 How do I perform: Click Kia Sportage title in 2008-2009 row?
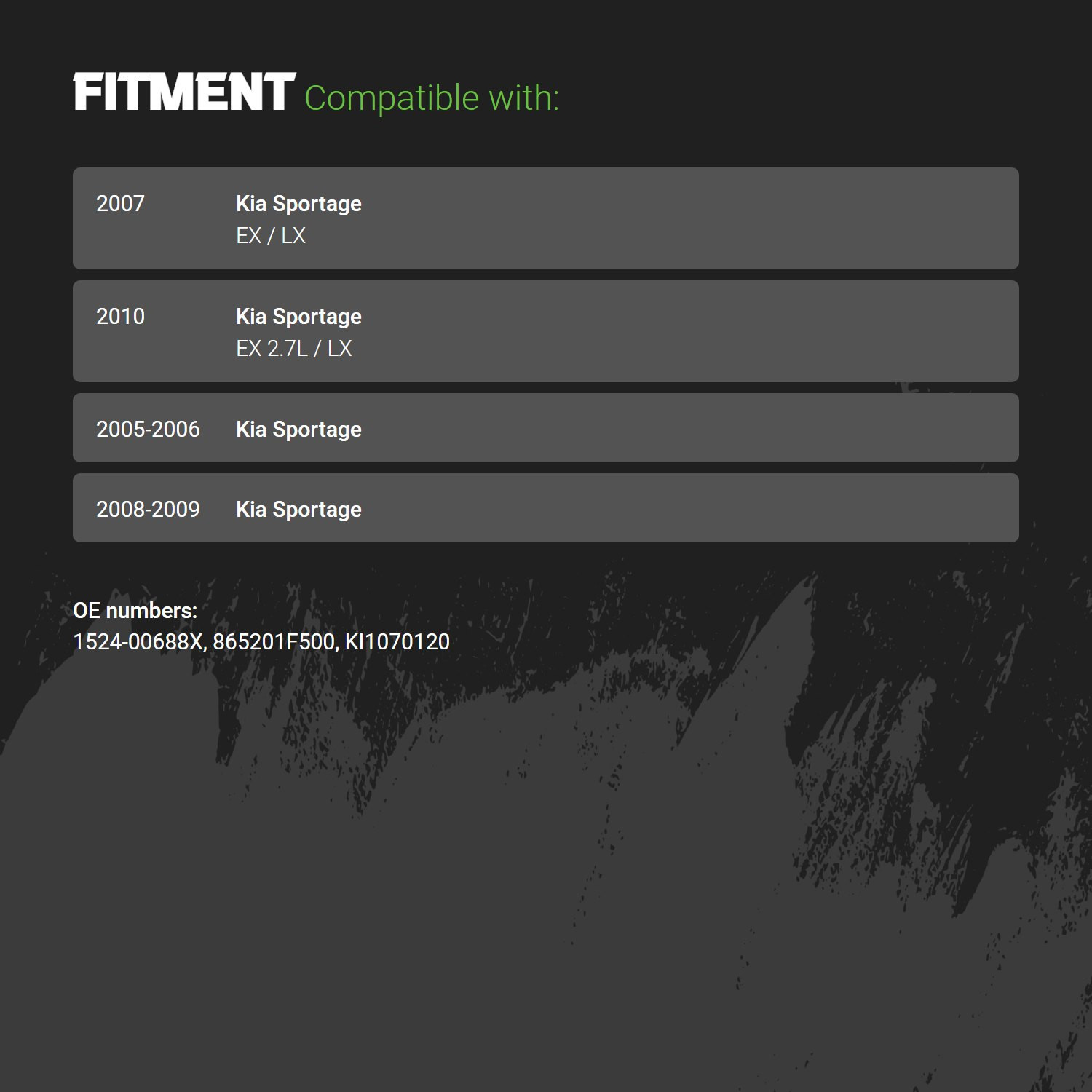point(298,510)
